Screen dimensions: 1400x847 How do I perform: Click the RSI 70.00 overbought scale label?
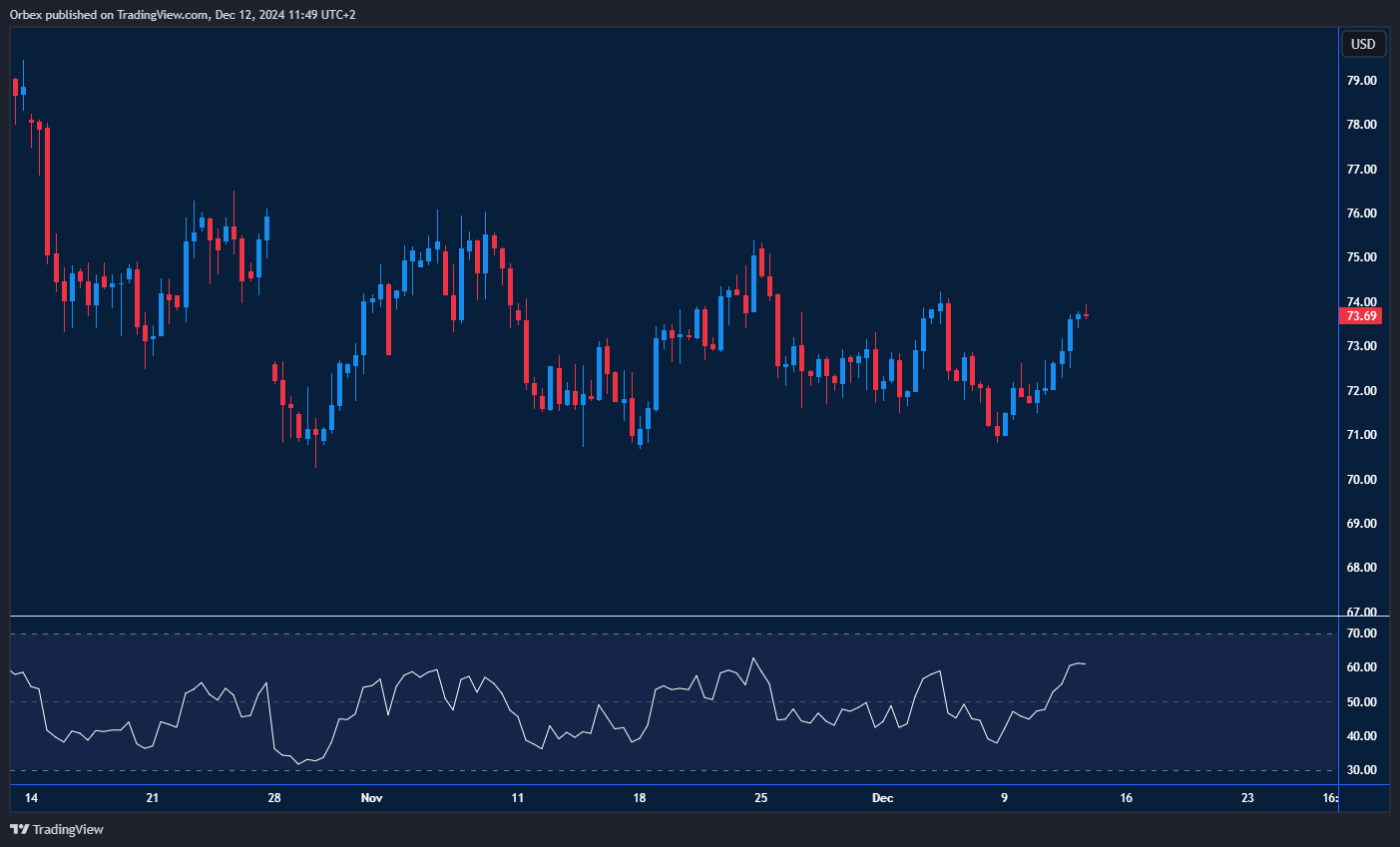tap(1361, 634)
